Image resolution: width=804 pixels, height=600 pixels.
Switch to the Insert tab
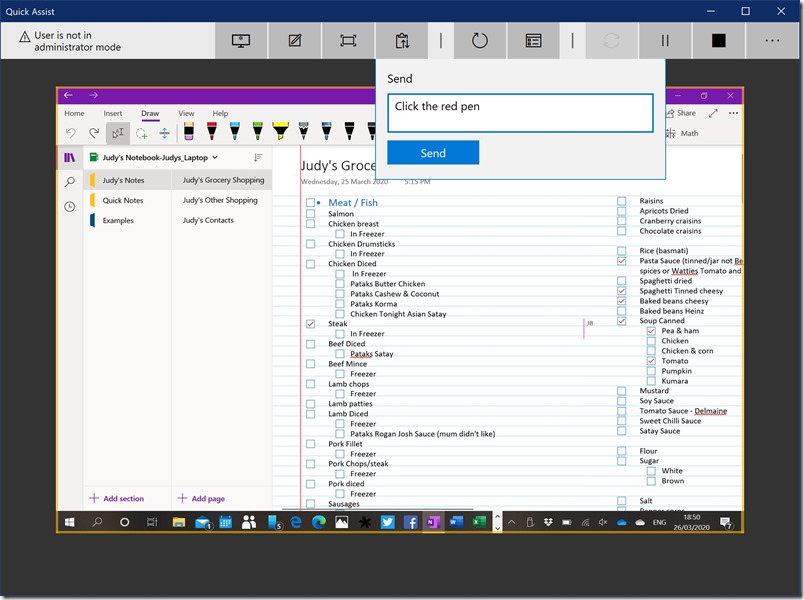pyautogui.click(x=113, y=114)
